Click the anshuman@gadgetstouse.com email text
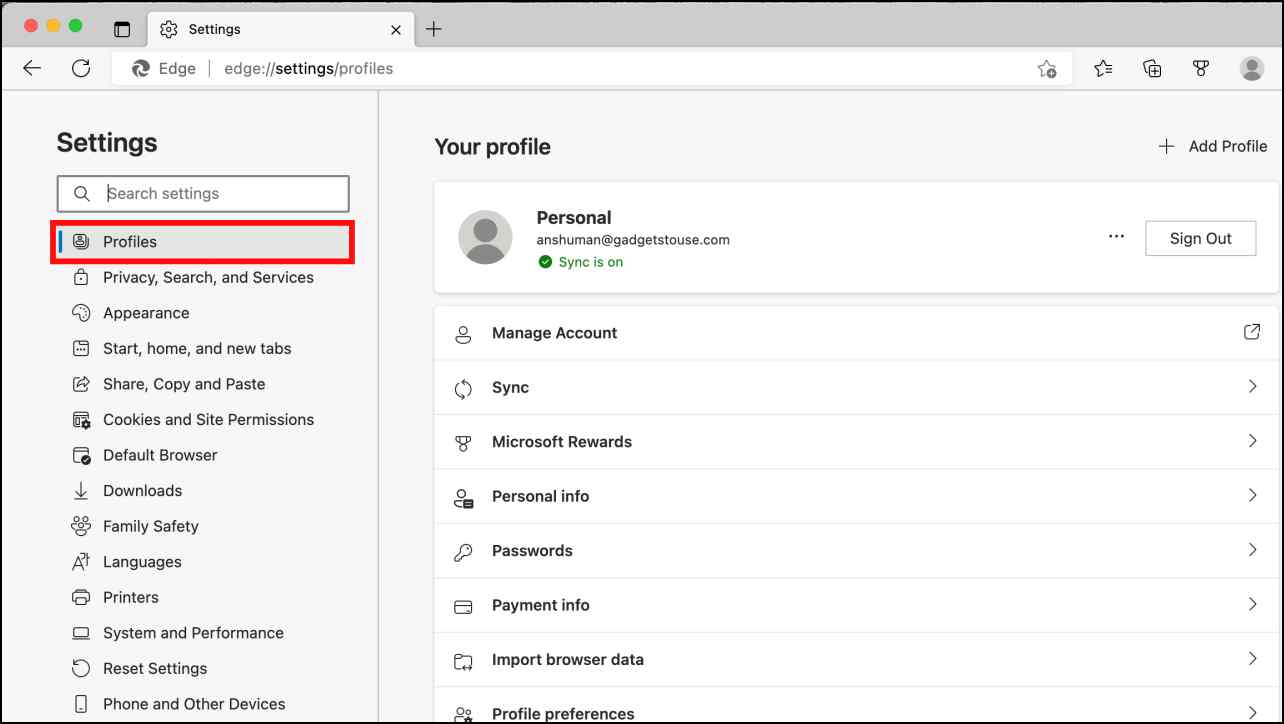The height and width of the screenshot is (724, 1284). tap(633, 240)
